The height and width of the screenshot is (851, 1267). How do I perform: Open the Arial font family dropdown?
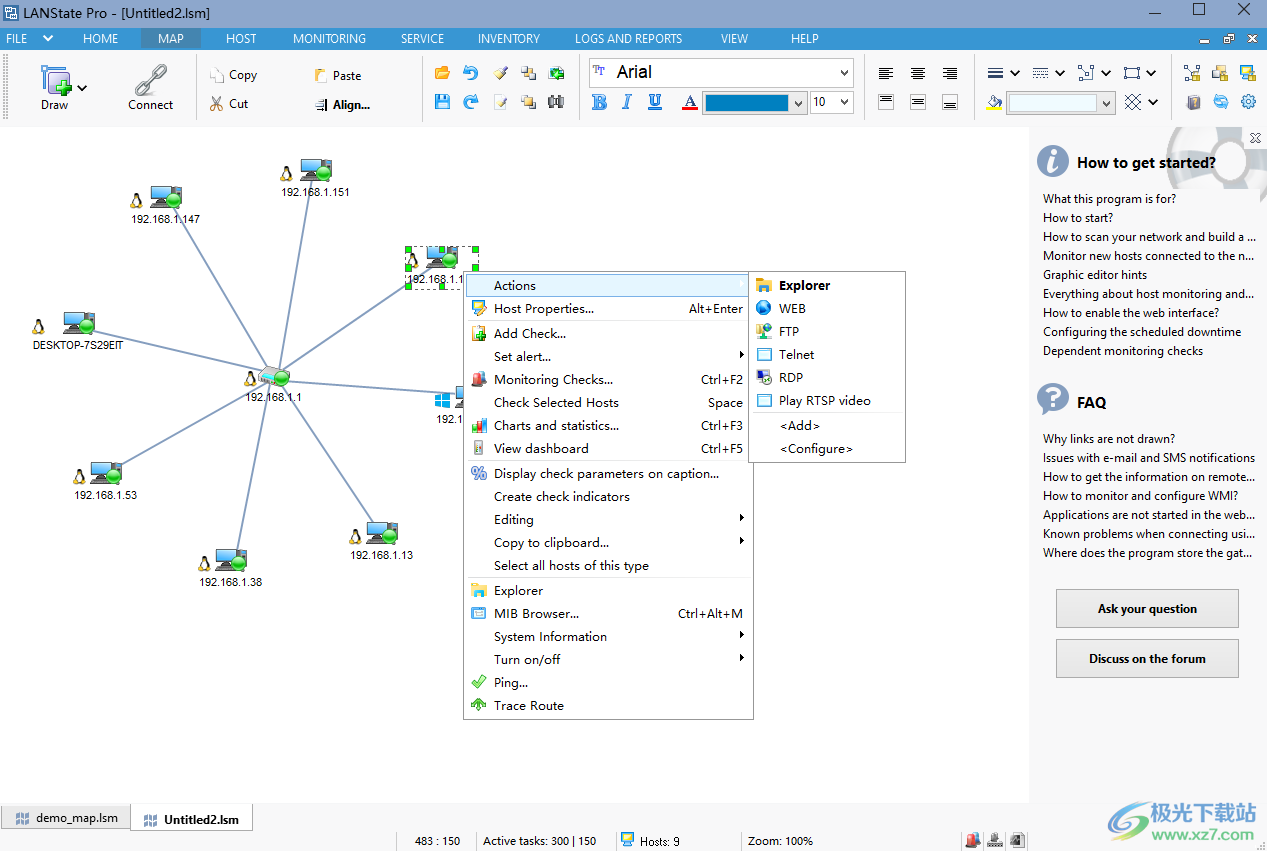(x=844, y=72)
